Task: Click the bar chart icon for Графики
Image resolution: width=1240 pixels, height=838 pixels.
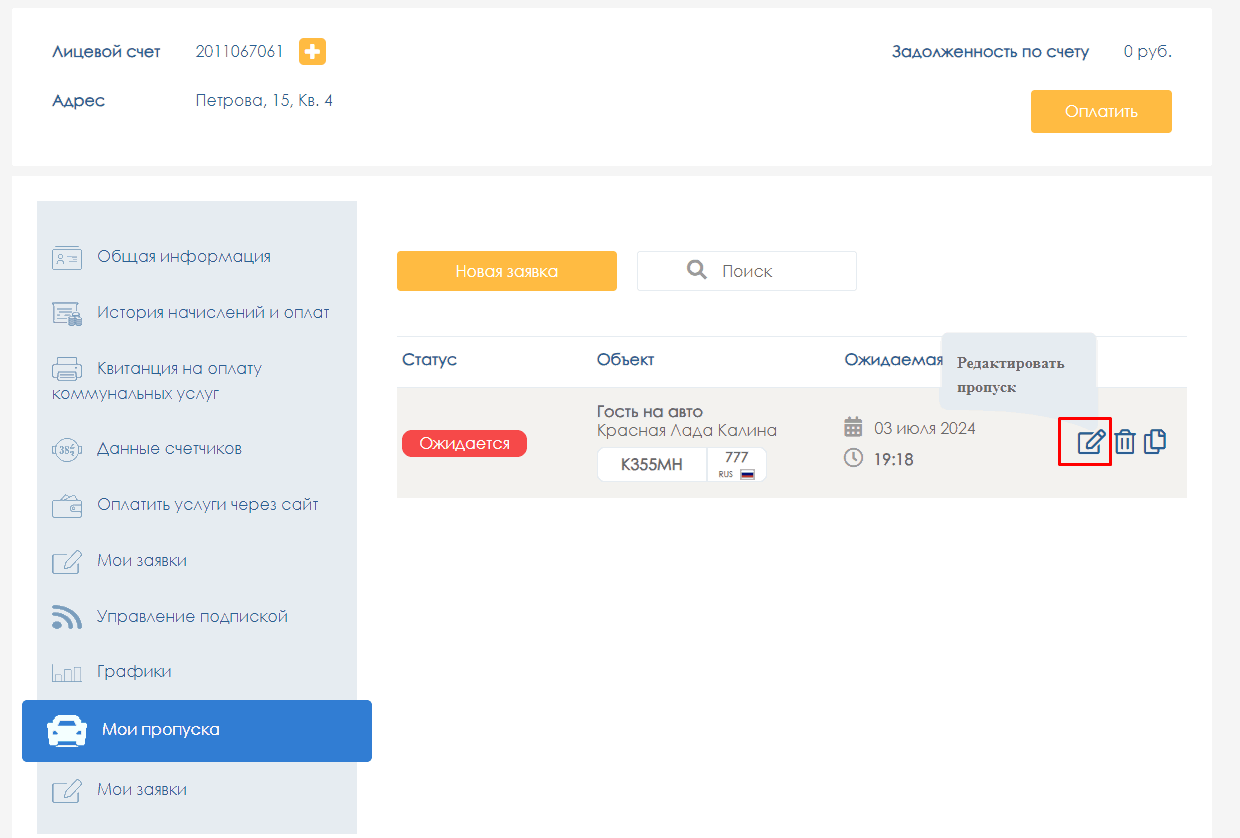Action: point(66,673)
